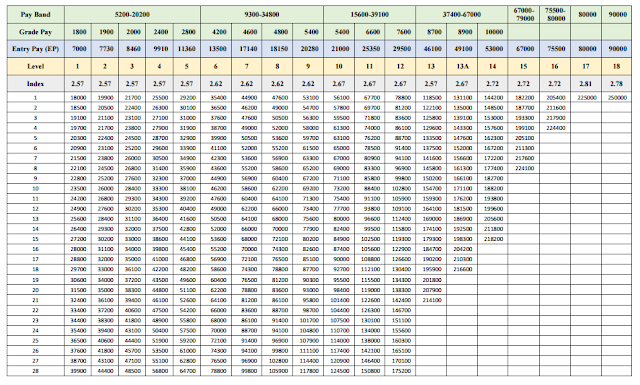Select Entry Pay value '25350'
This screenshot has height=385, width=640.
coord(371,49)
